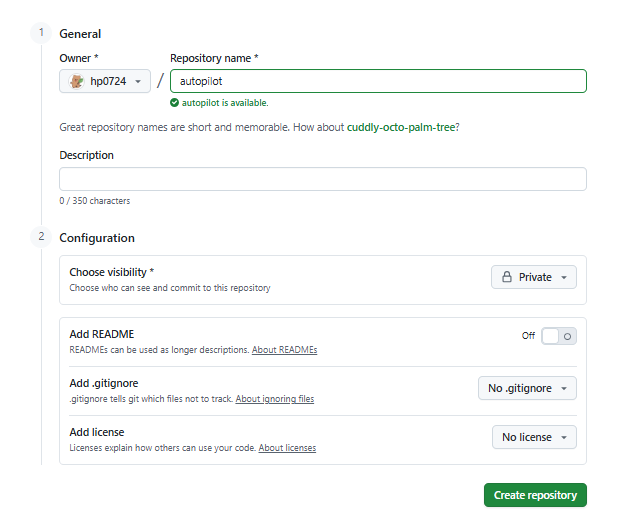Click the Description field label
Image resolution: width=629 pixels, height=532 pixels.
pyautogui.click(x=87, y=155)
